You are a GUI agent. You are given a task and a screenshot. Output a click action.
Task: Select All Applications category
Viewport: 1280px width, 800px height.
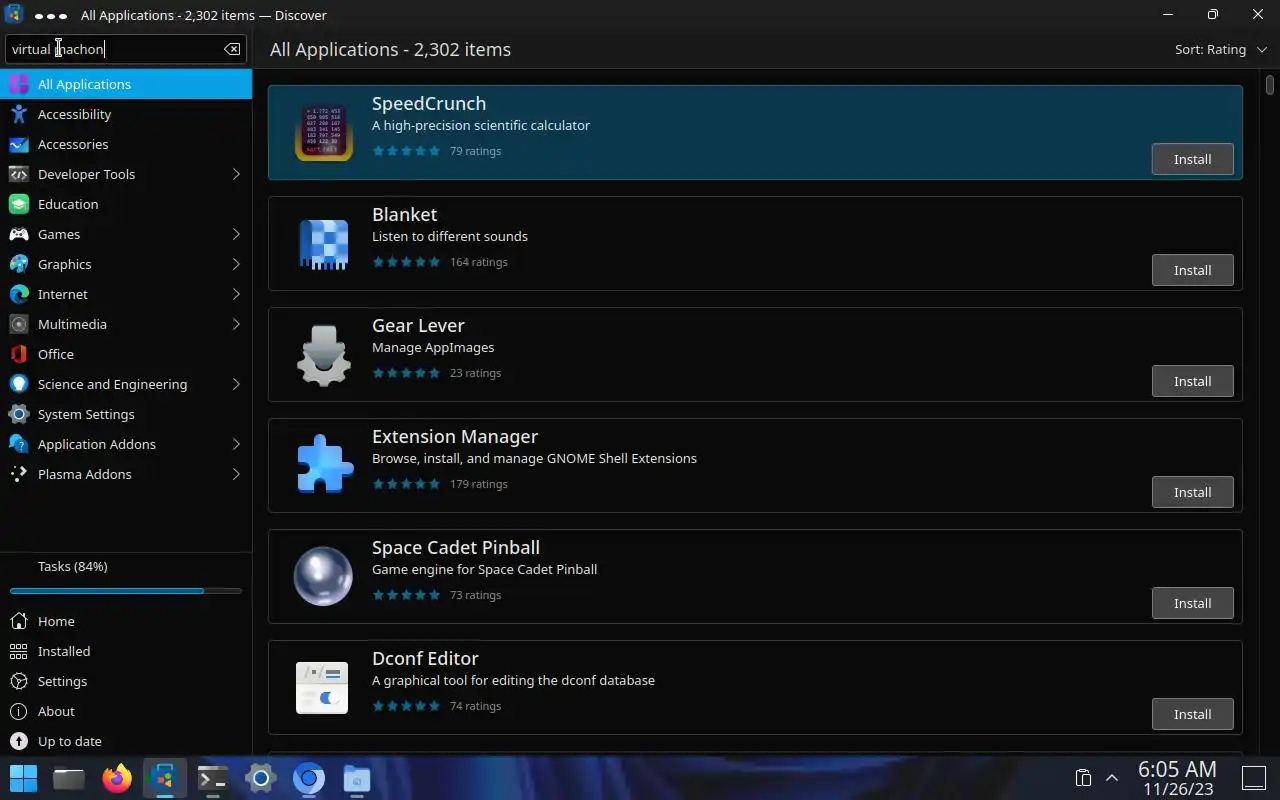(x=126, y=84)
